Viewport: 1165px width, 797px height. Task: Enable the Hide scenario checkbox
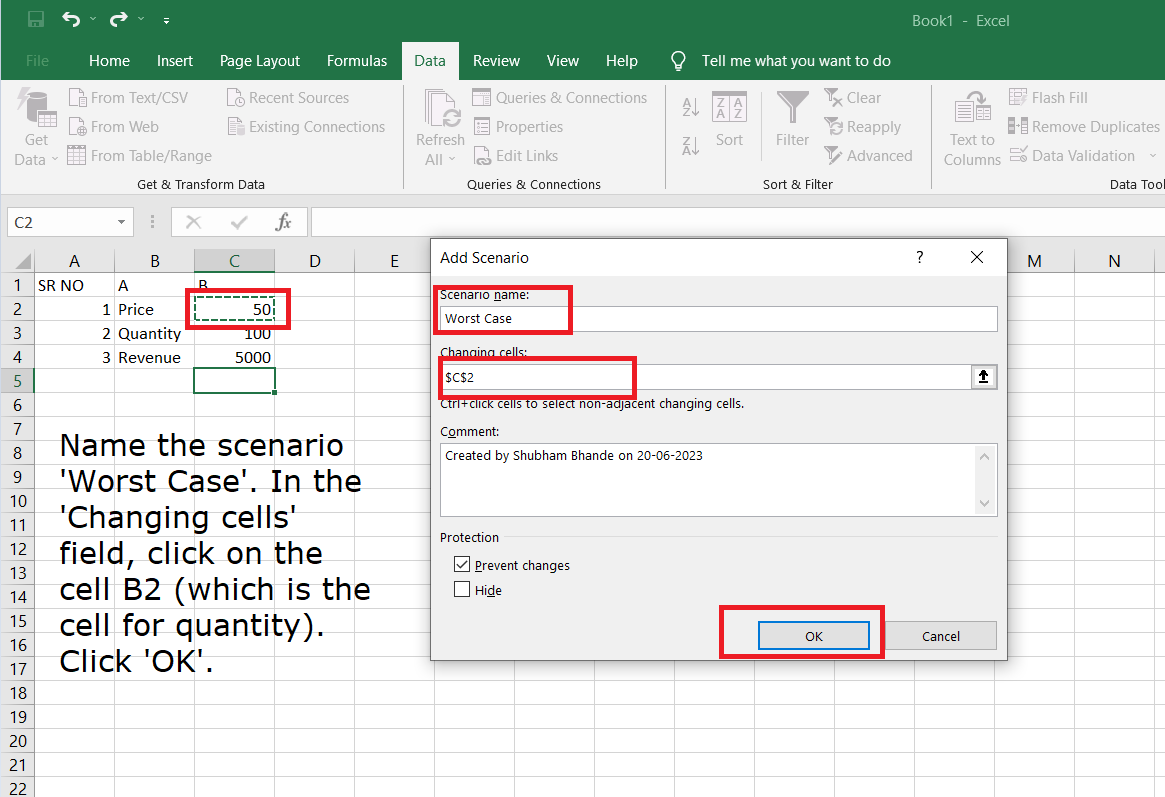tap(461, 590)
